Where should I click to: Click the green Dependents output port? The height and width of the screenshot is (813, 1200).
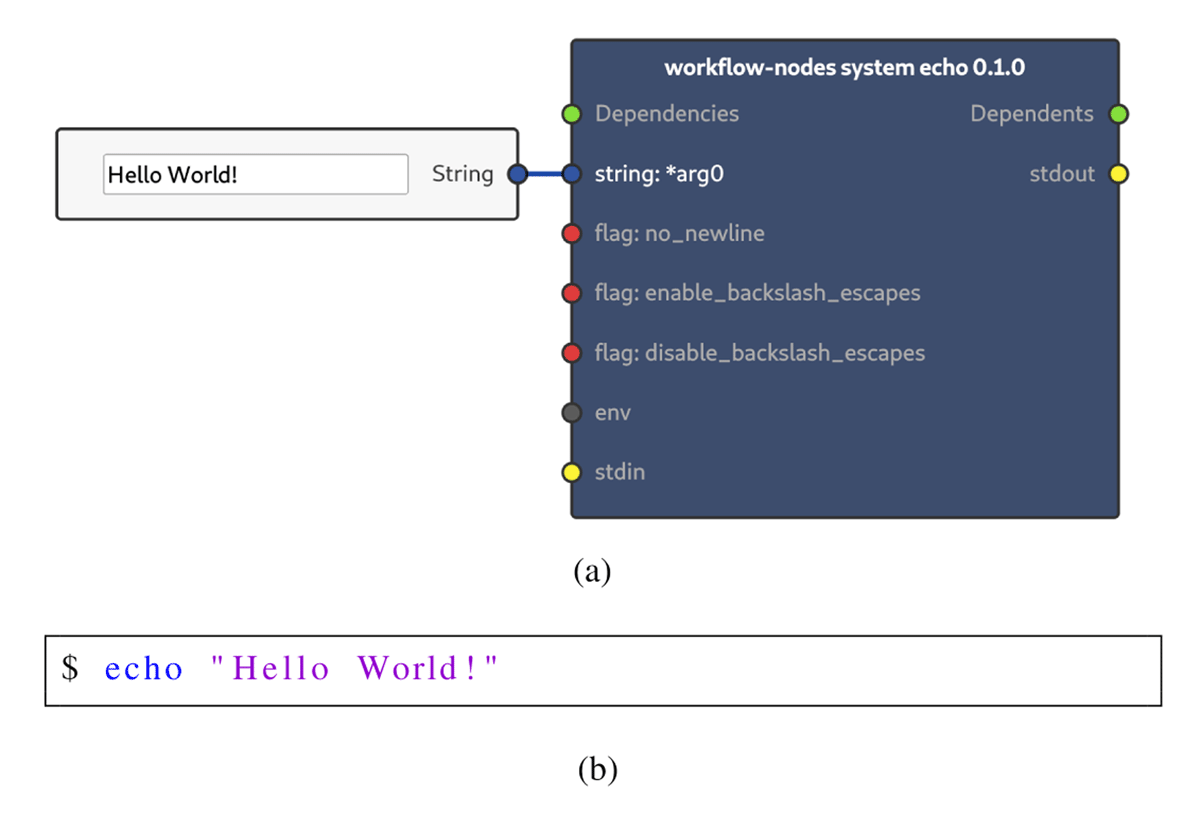point(1119,114)
